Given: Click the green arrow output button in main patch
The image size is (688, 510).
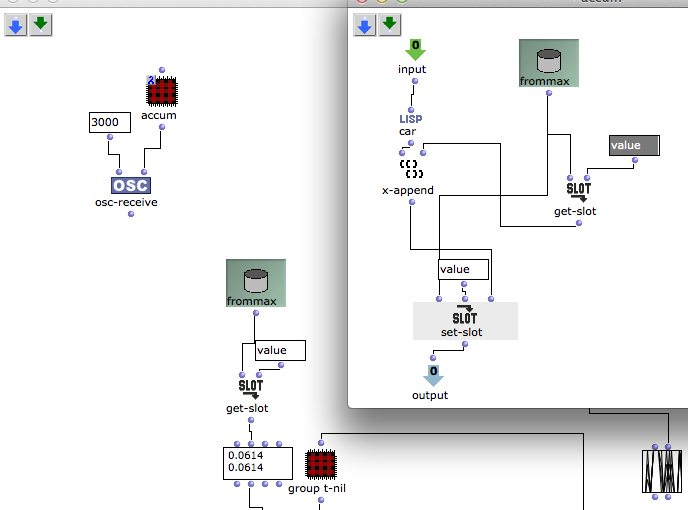Looking at the screenshot, I should 41,25.
